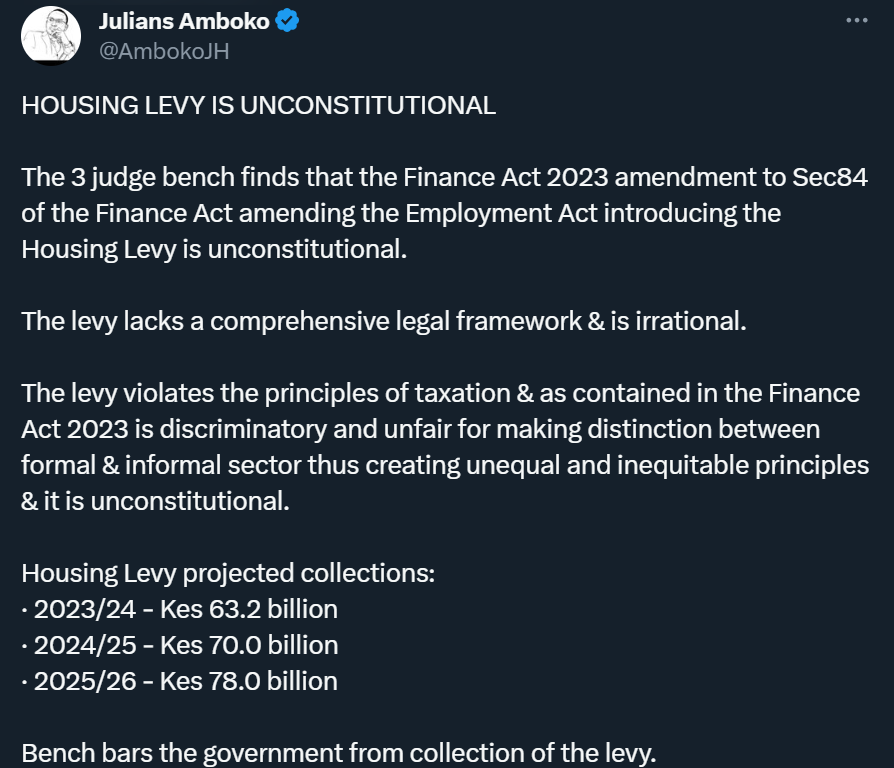
Task: Click the blue verified badge
Action: 288,21
